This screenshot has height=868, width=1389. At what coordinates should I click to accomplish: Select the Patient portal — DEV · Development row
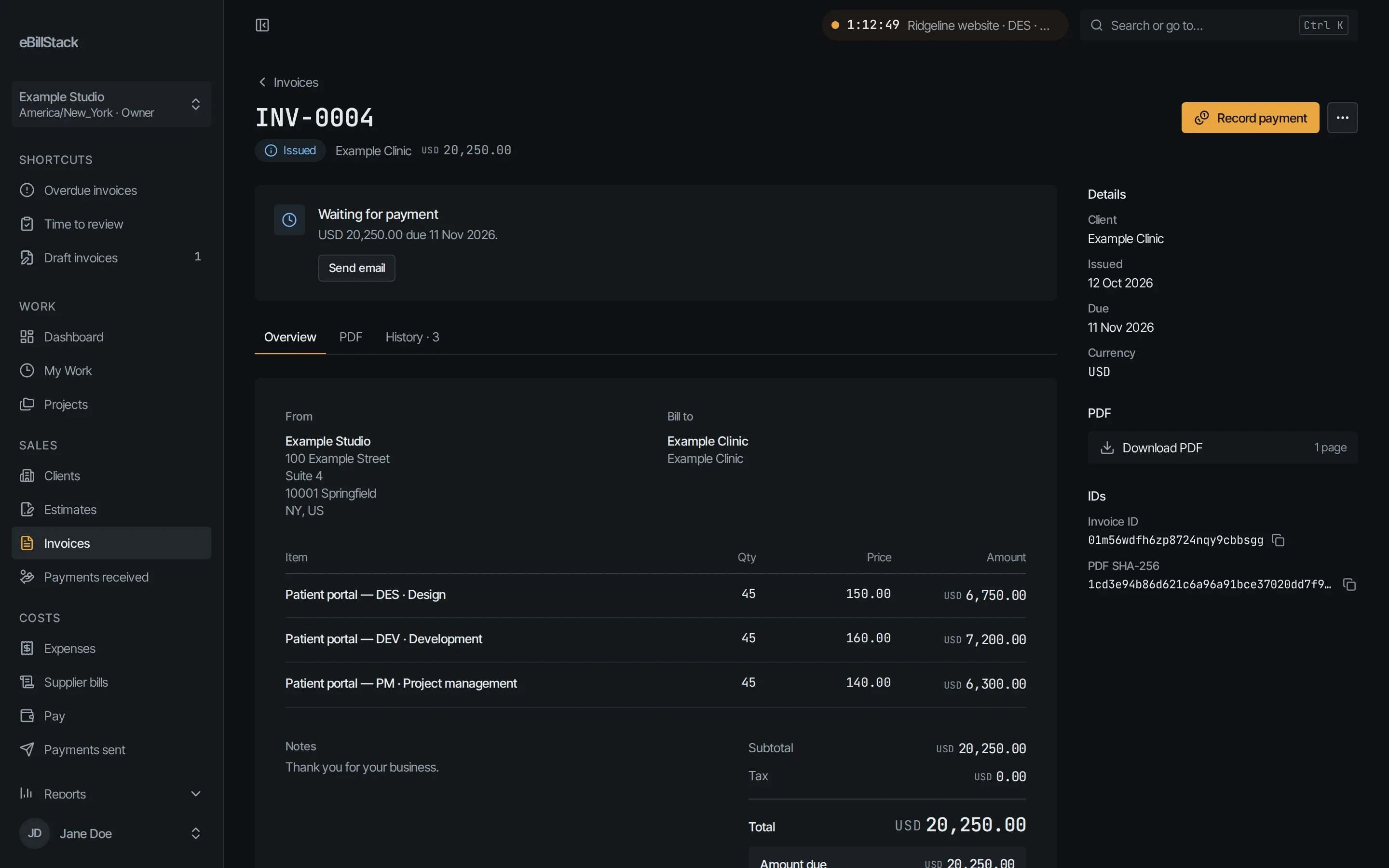coord(655,639)
